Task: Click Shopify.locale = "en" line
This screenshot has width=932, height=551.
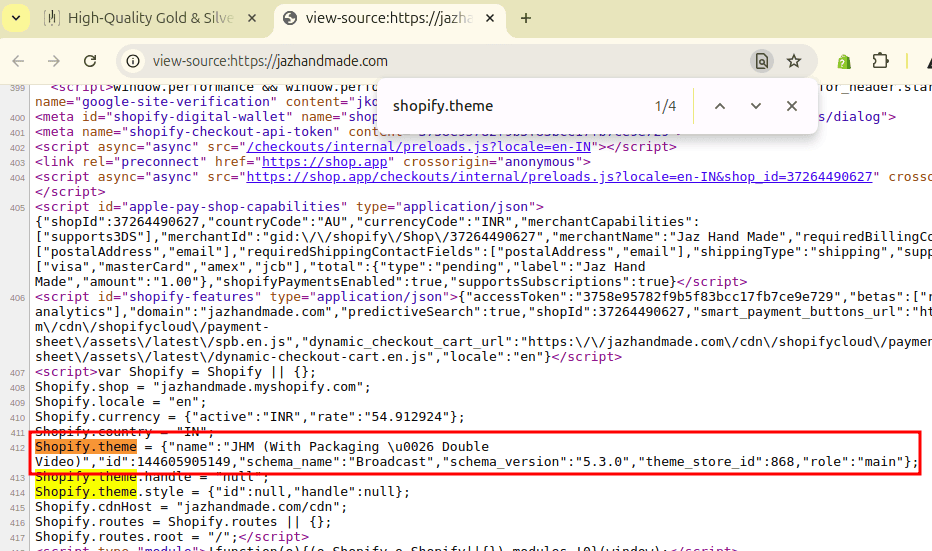Action: (121, 401)
